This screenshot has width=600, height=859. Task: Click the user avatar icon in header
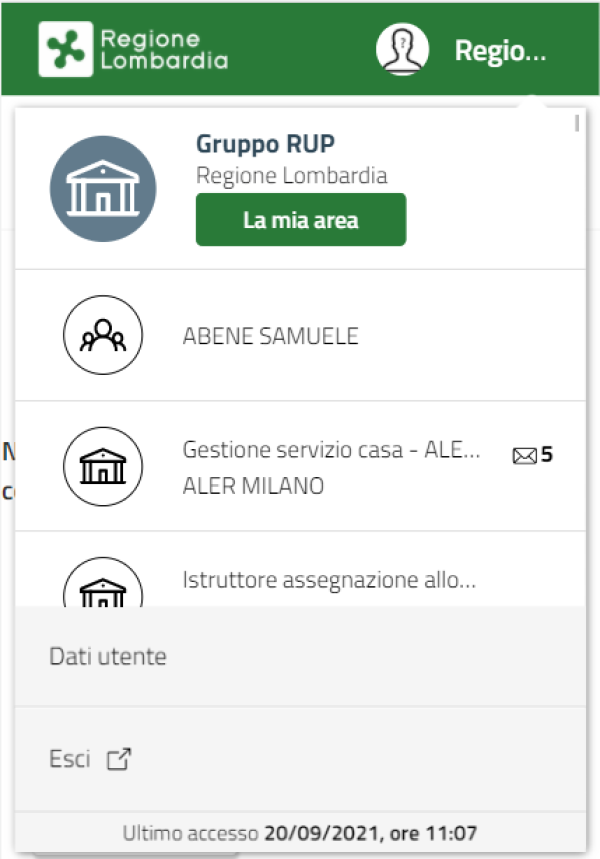pos(402,49)
